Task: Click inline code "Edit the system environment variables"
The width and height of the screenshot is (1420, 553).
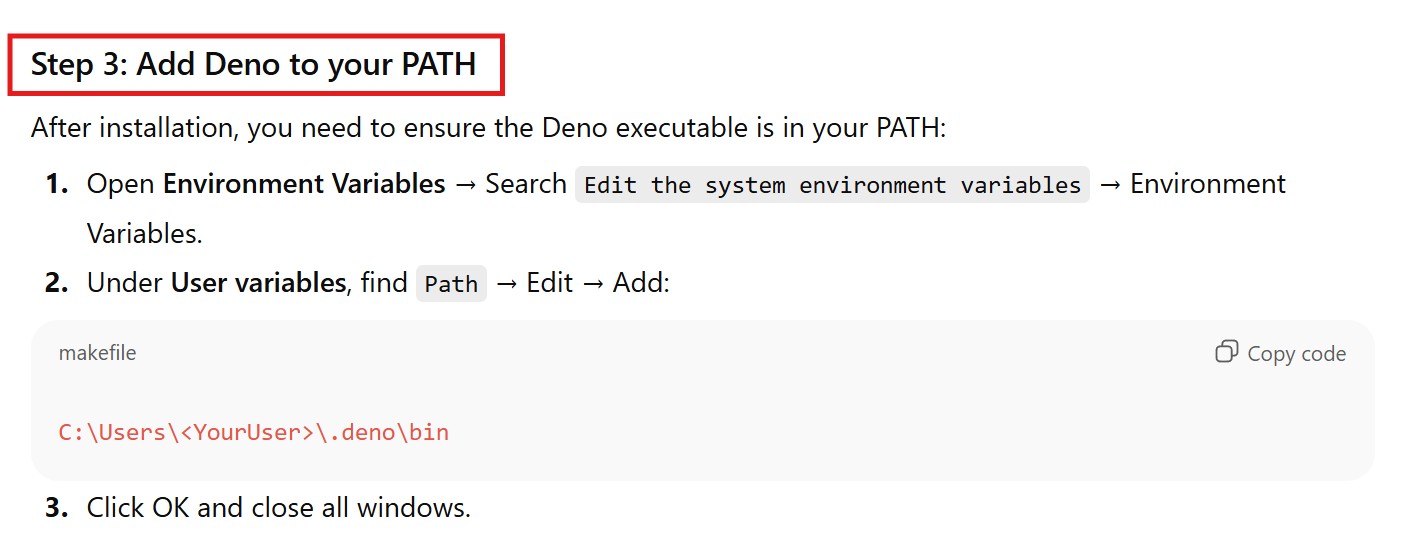Action: point(832,185)
